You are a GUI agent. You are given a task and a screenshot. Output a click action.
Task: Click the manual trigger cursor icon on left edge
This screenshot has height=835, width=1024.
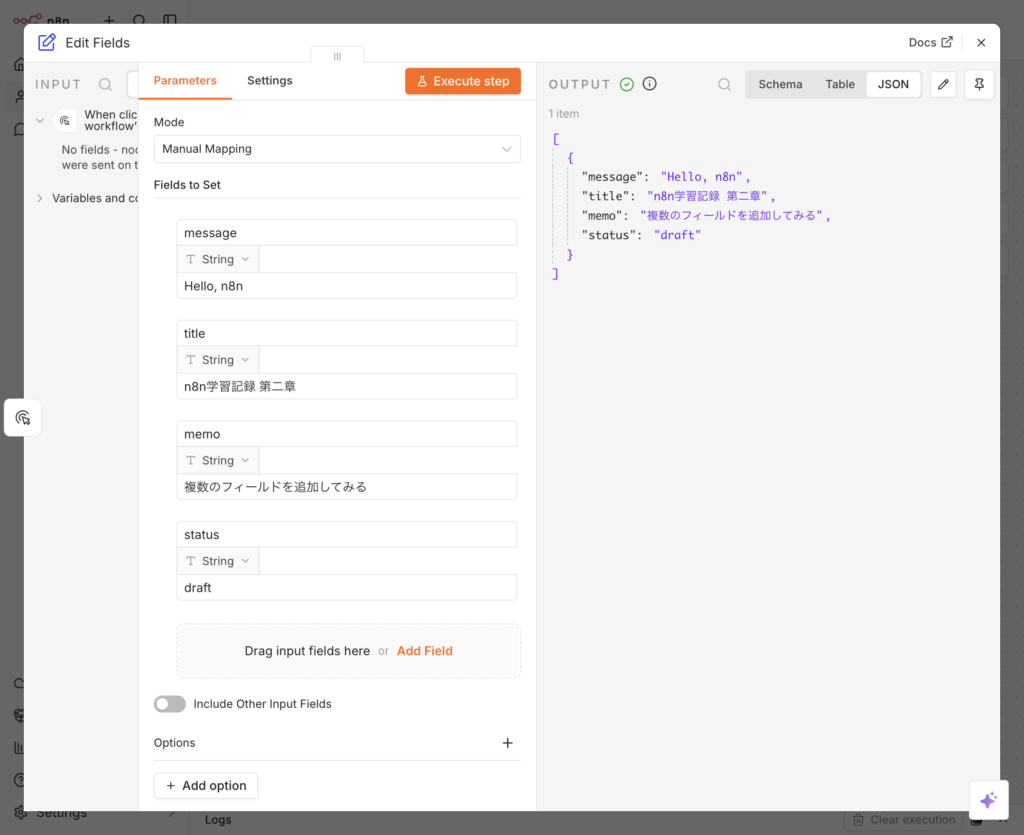[23, 418]
